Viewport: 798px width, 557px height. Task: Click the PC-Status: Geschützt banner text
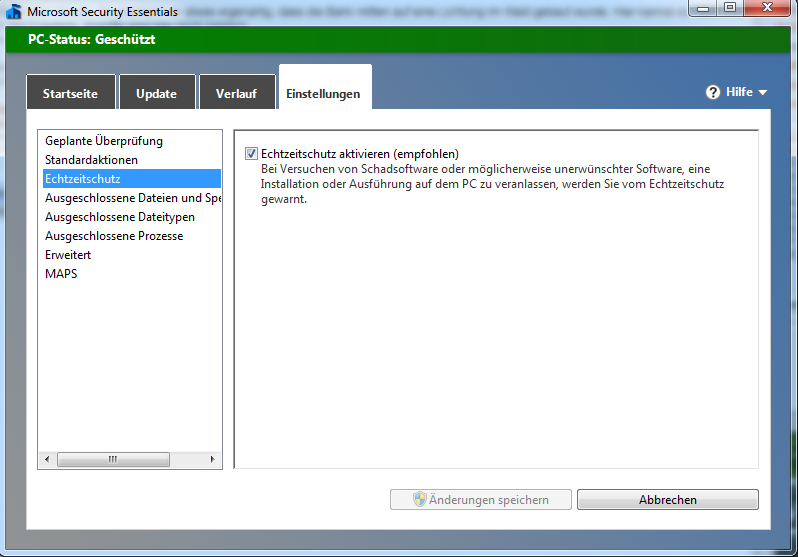pyautogui.click(x=92, y=39)
